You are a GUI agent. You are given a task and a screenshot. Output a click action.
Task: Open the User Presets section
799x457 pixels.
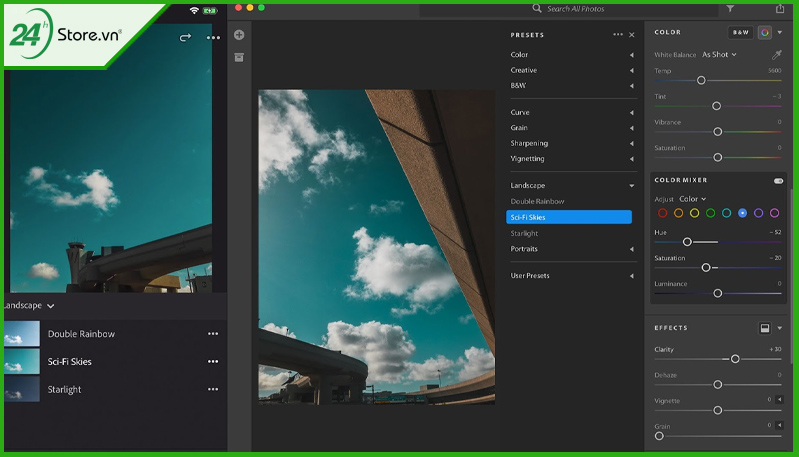[572, 276]
